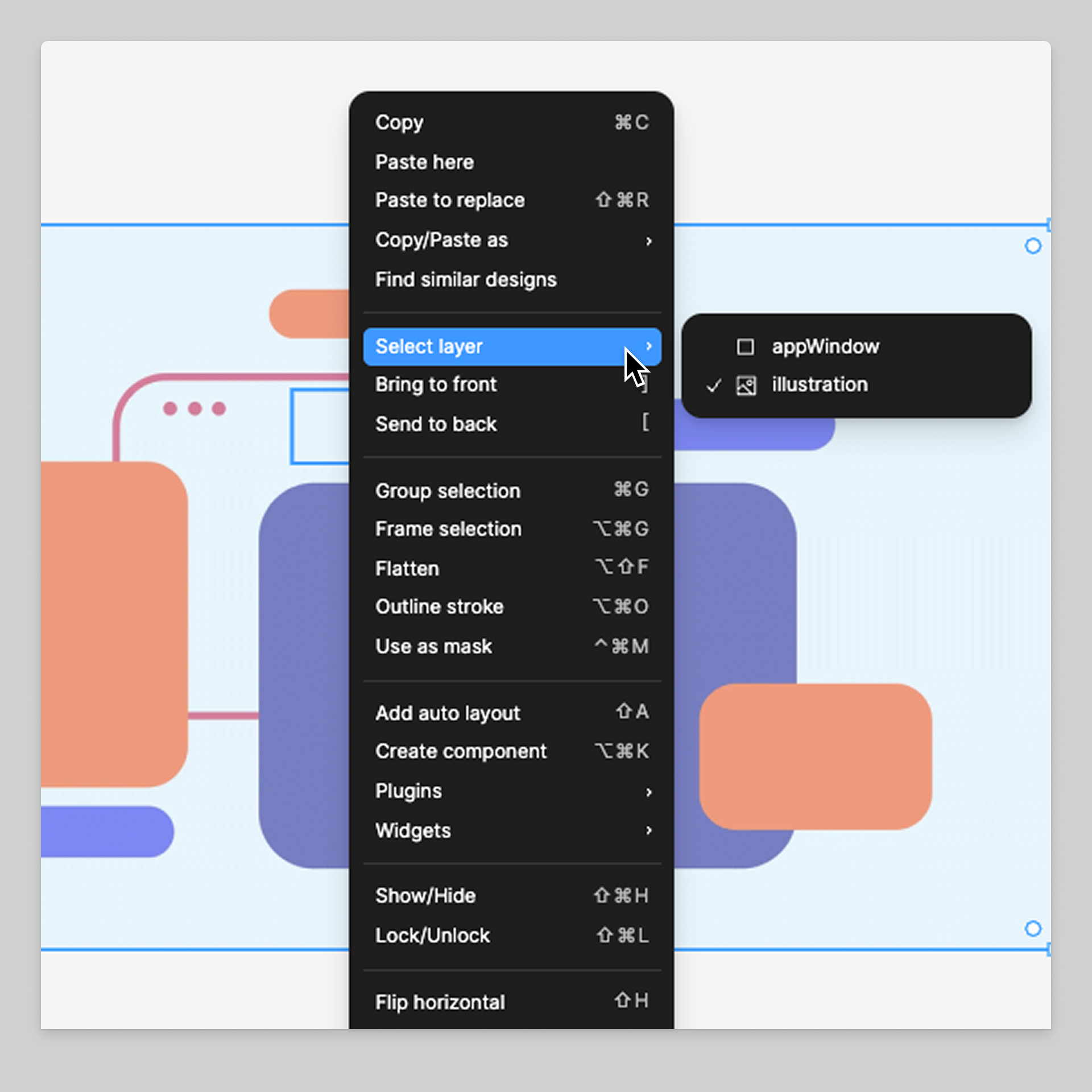Toggle Show/Hide for the selection
Screen dimensions: 1092x1092
[425, 896]
